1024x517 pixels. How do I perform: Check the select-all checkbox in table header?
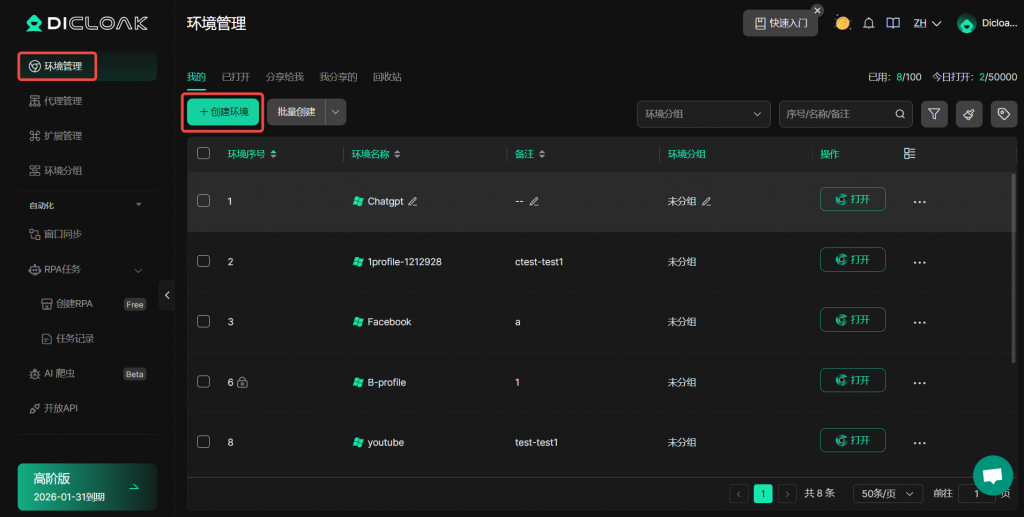pos(204,154)
